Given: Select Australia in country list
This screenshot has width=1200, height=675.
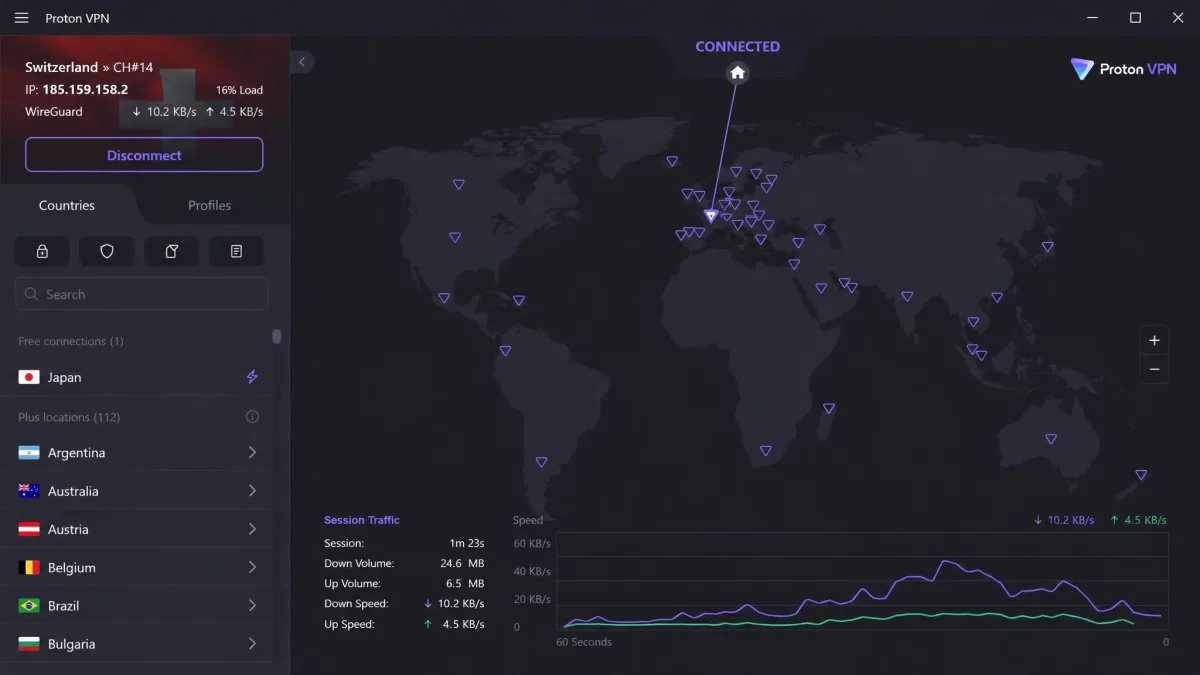Looking at the screenshot, I should pos(137,491).
